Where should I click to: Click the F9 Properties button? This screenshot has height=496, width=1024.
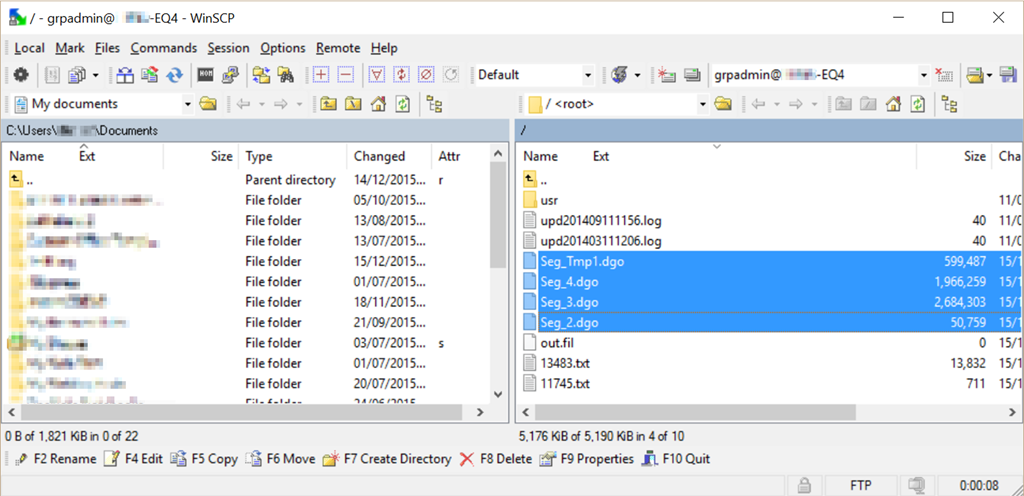586,459
